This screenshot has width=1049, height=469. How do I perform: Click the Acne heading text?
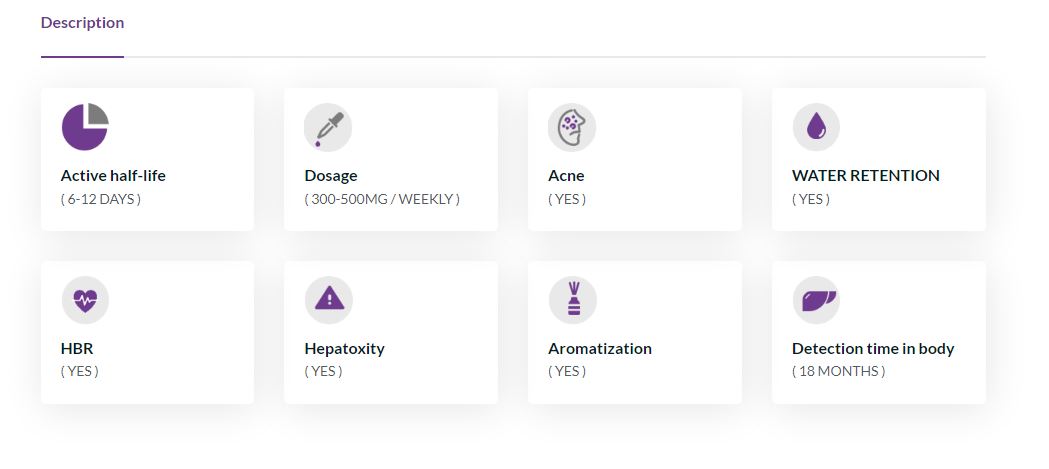(566, 176)
